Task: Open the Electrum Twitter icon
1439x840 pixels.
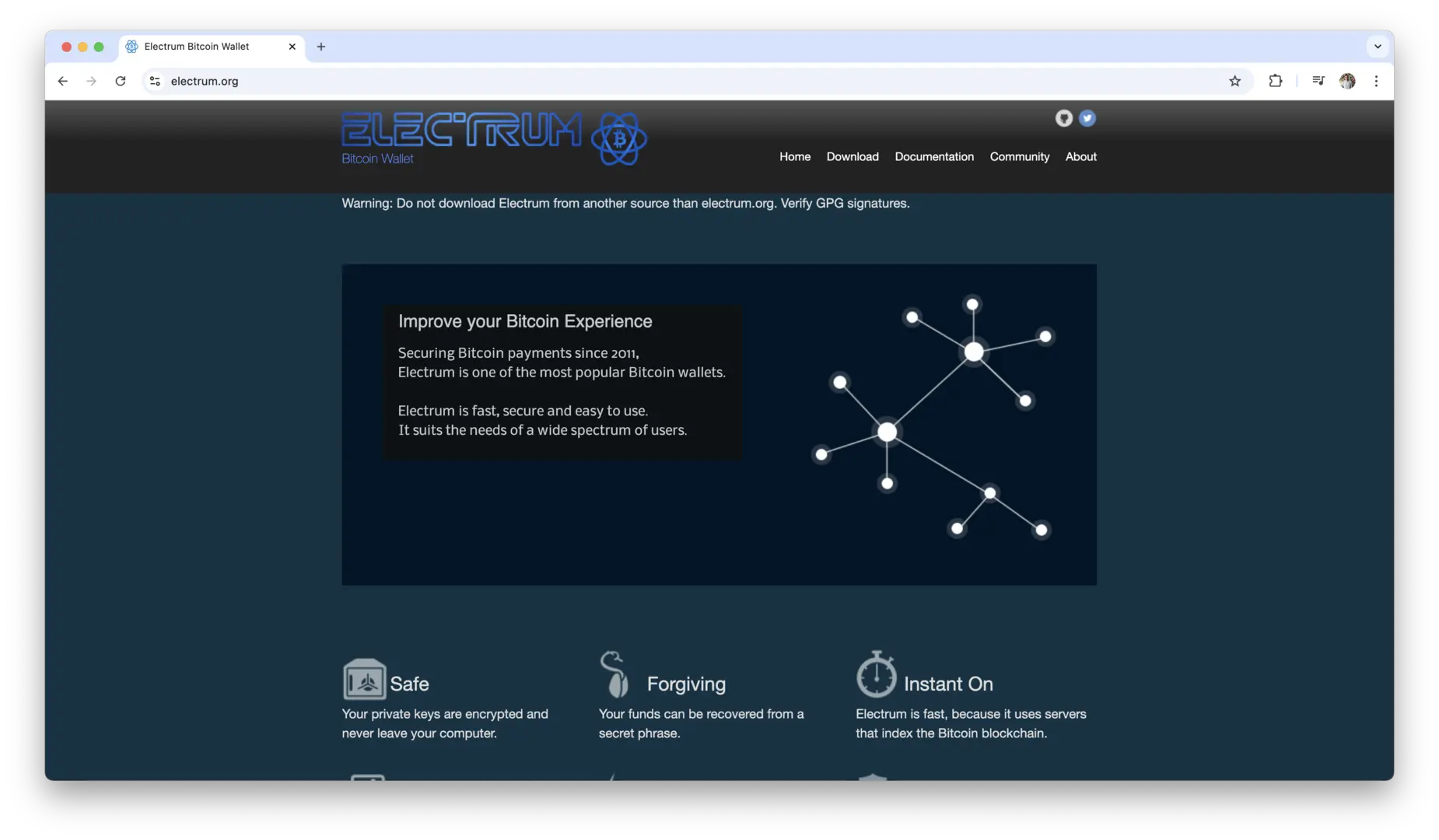Action: (1087, 118)
